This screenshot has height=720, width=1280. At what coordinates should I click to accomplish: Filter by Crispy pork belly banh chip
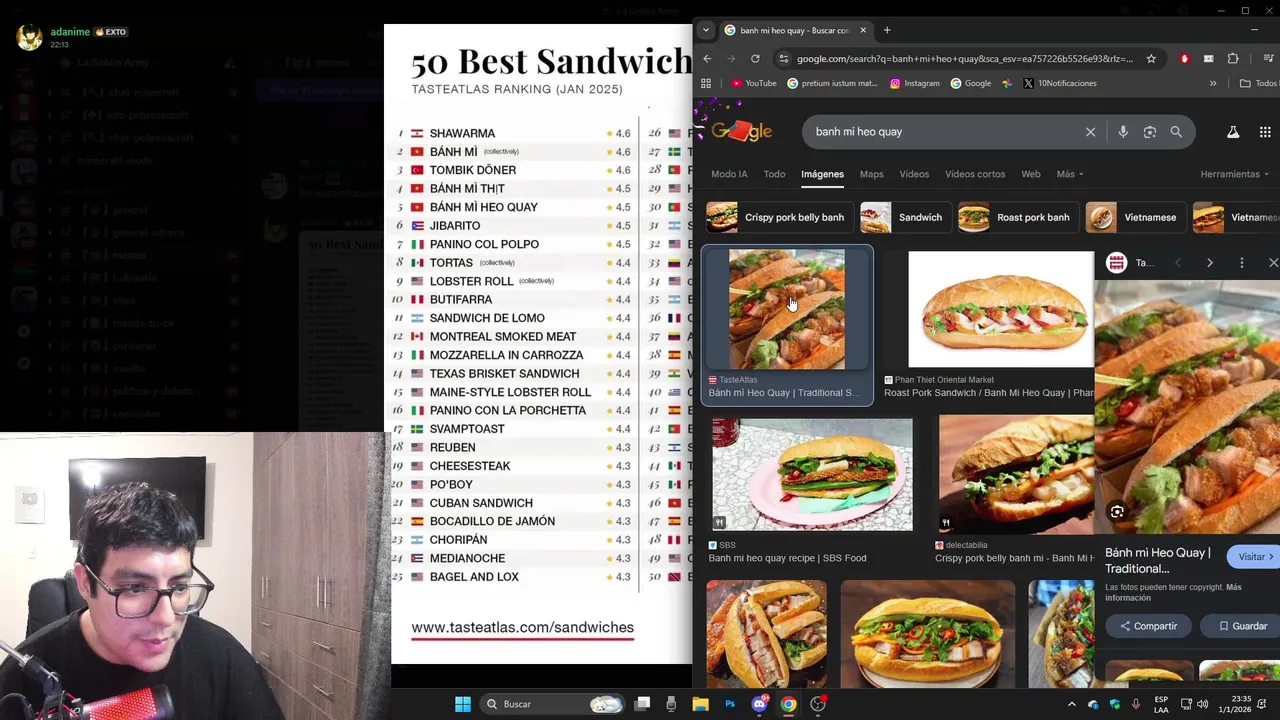pos(779,217)
